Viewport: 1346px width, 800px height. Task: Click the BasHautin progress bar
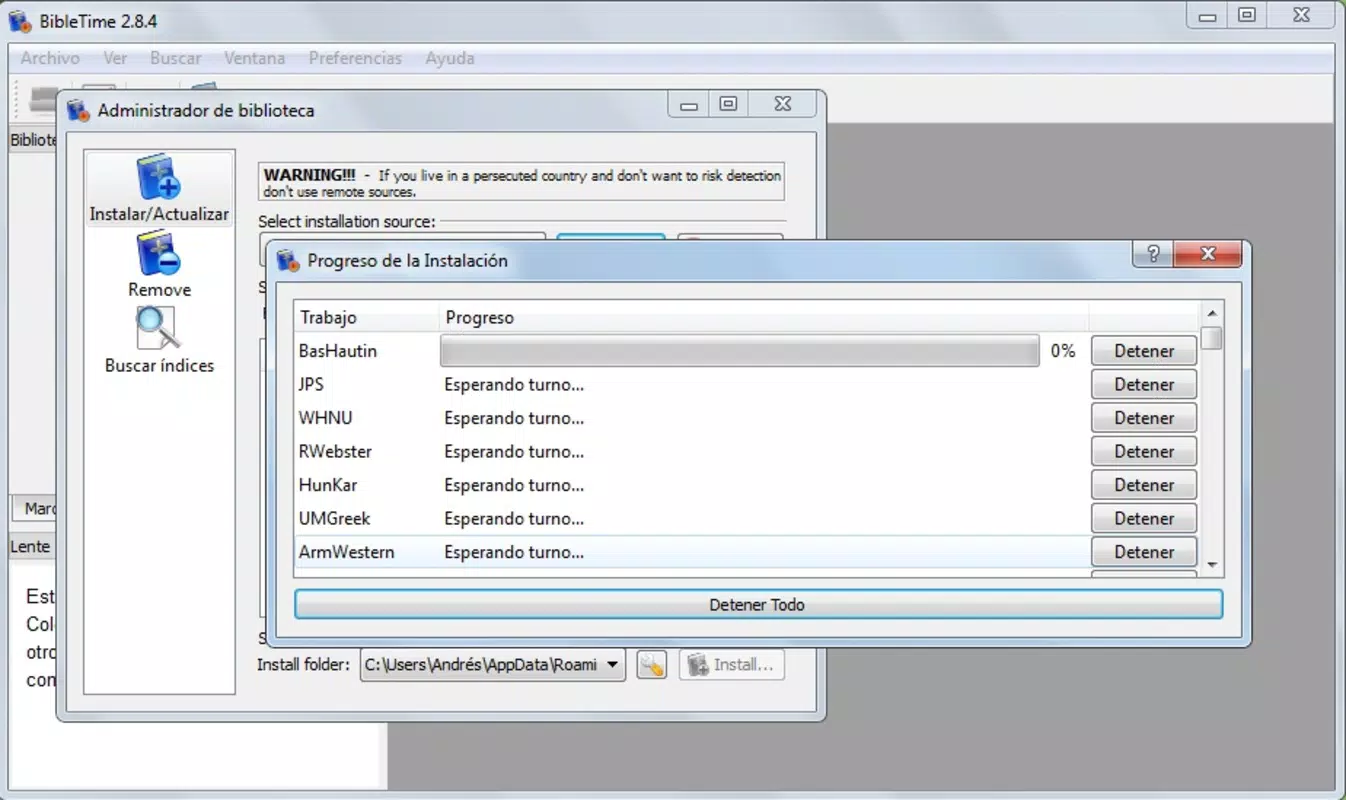coord(740,351)
